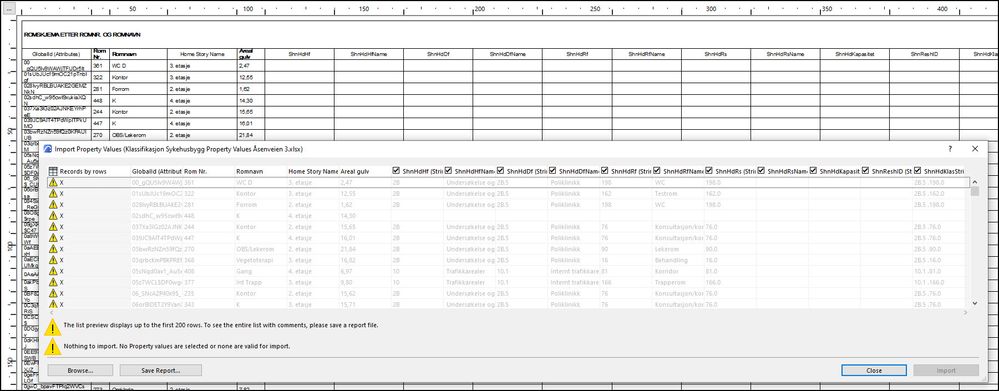999x391 pixels.
Task: Toggle the ShnReshID column checkbox
Action: pos(865,171)
